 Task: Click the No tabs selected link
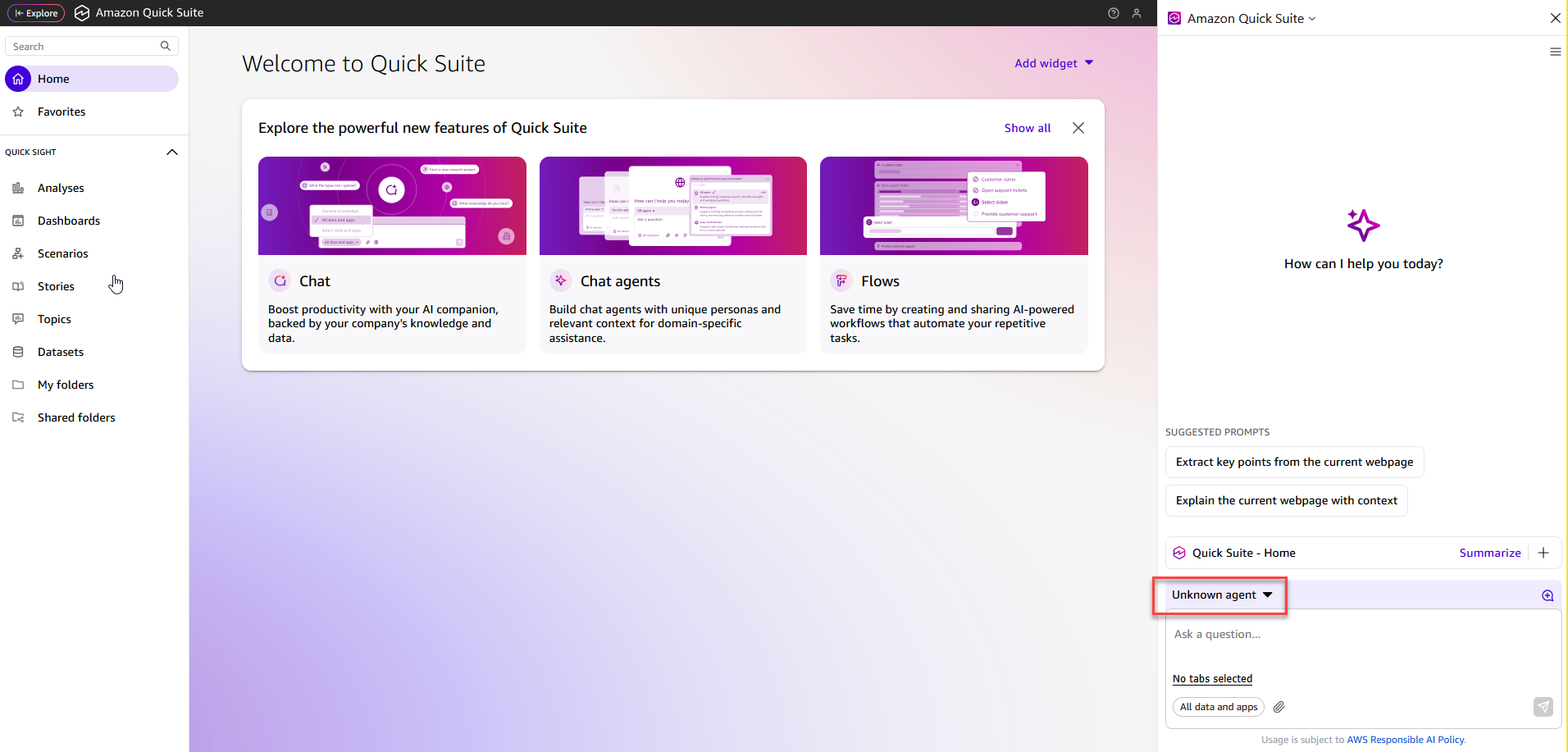1212,679
